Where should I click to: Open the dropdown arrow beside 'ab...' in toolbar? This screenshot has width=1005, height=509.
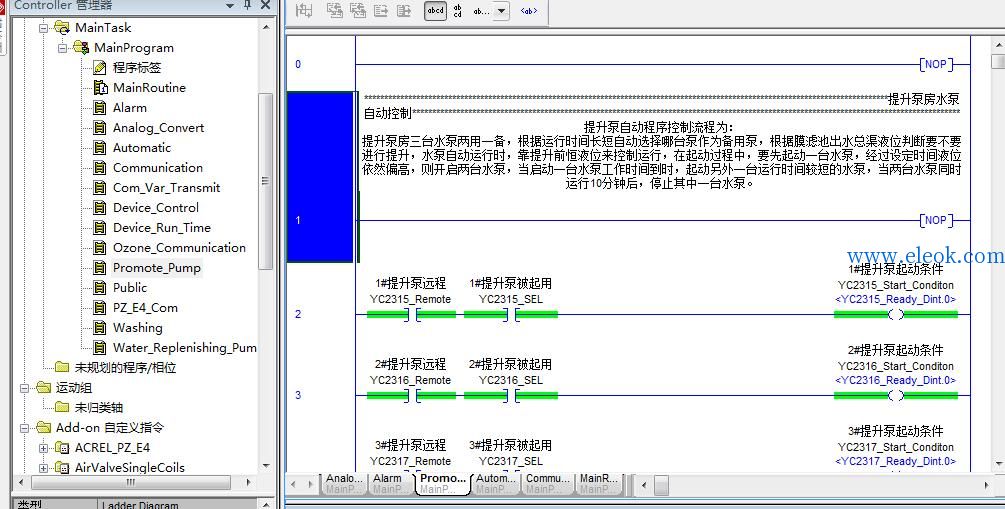point(501,11)
